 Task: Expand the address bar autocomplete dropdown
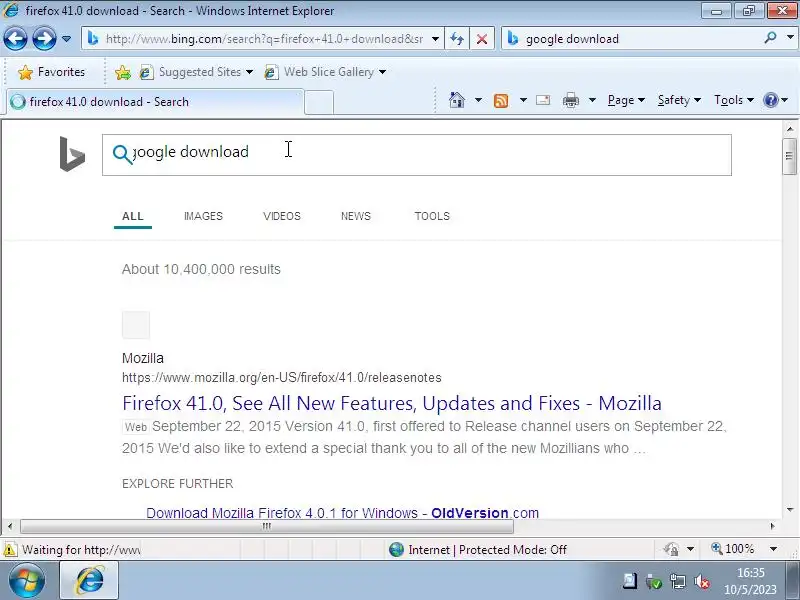point(436,39)
